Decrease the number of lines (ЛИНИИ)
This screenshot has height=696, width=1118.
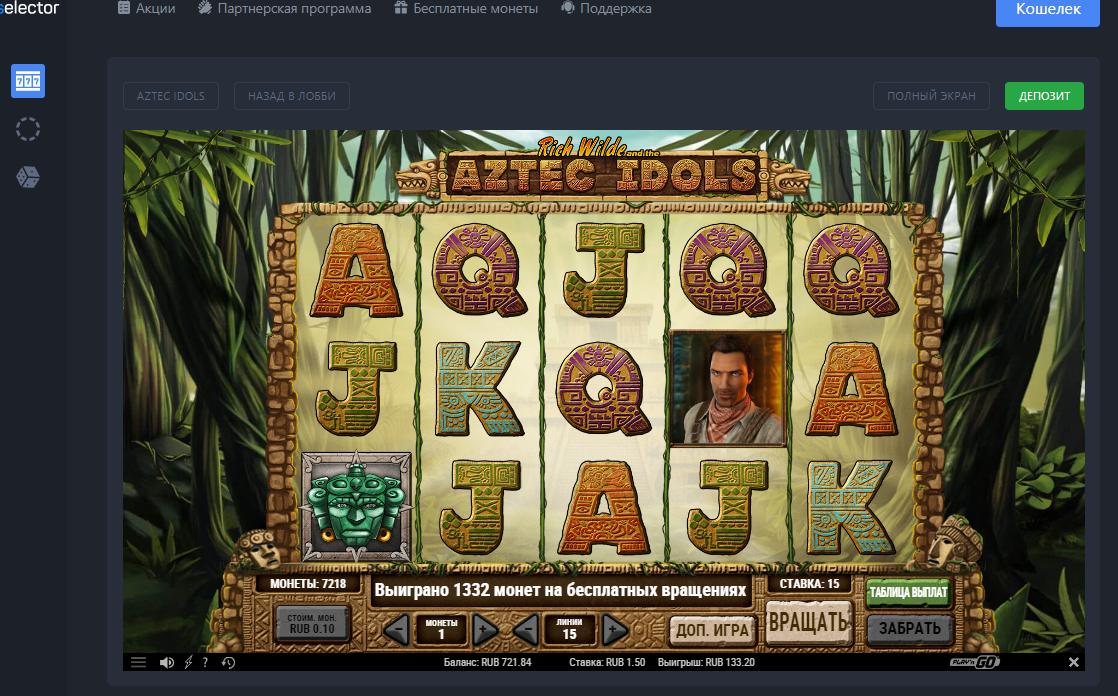525,629
